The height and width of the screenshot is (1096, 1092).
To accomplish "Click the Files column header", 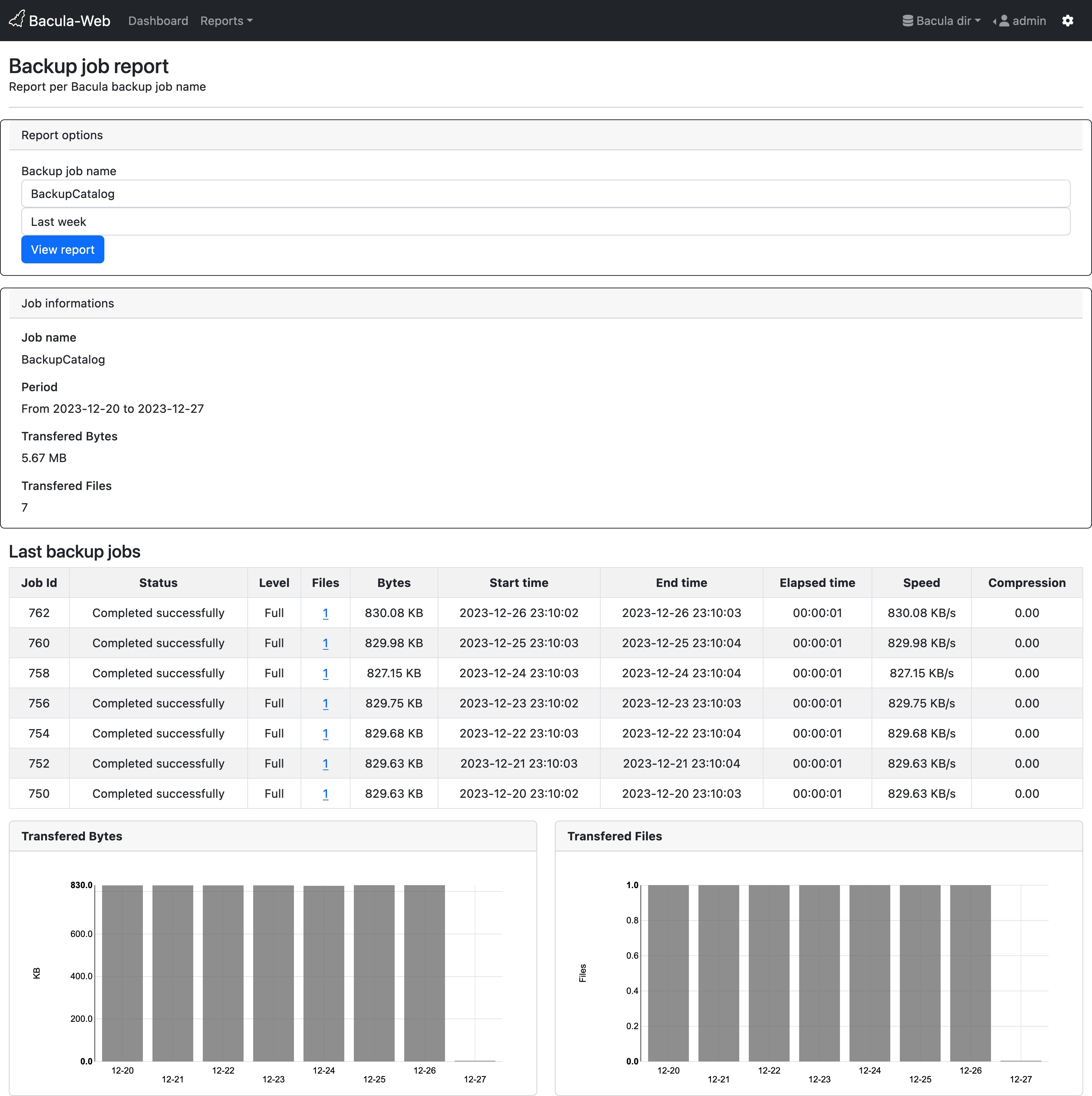I will (325, 583).
